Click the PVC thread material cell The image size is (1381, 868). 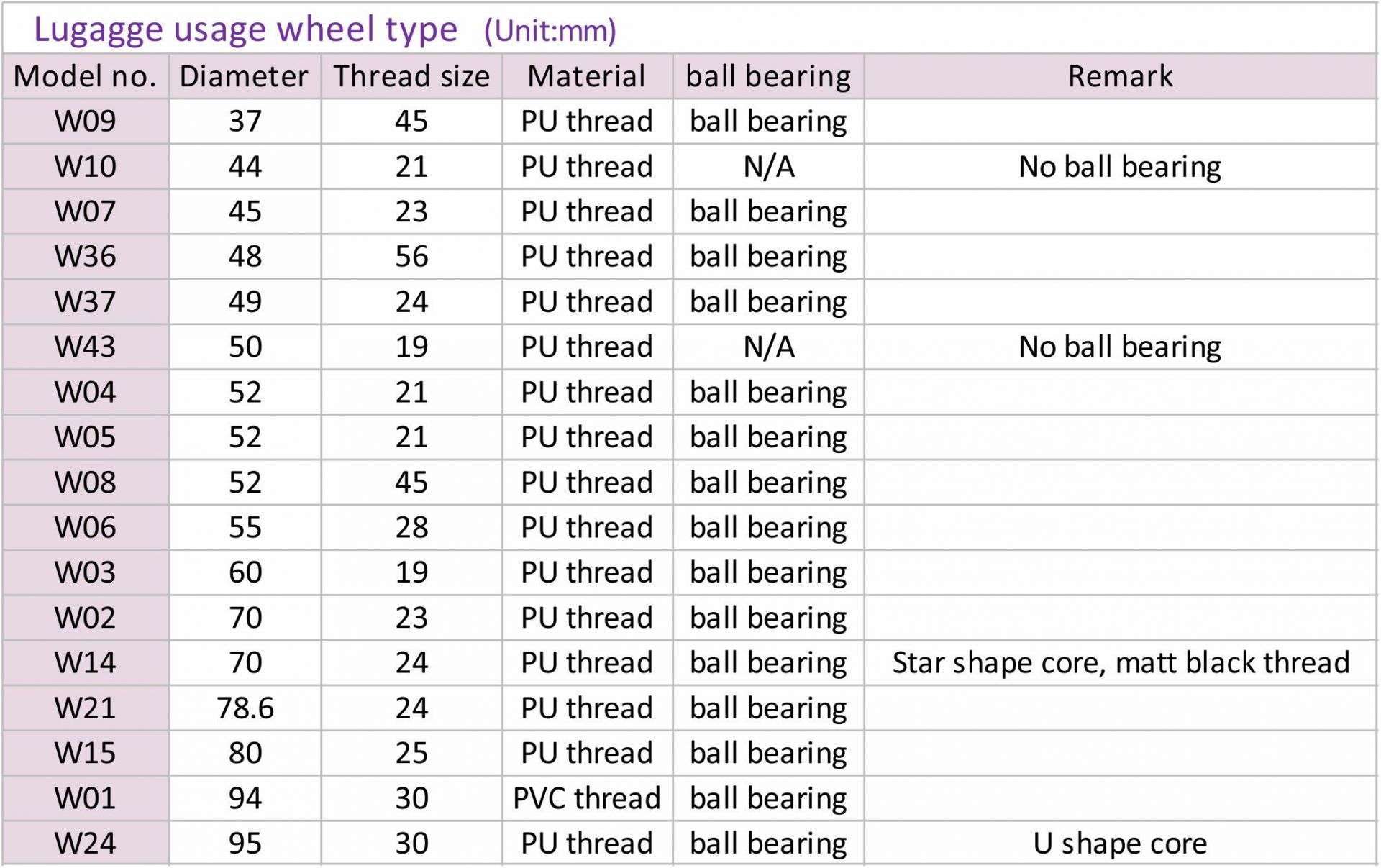[x=587, y=798]
